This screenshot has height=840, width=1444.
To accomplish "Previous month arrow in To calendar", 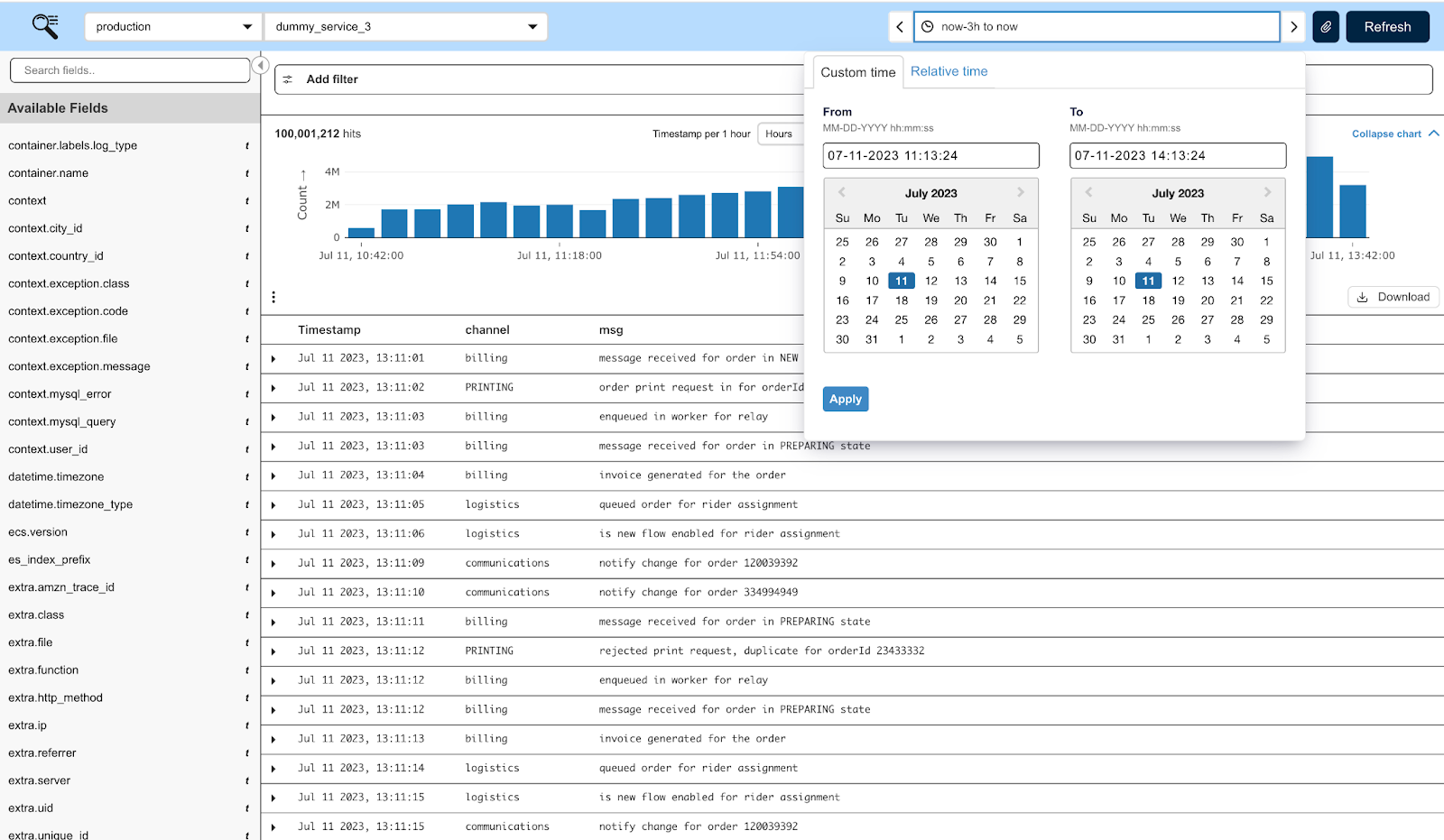I will [x=1088, y=192].
